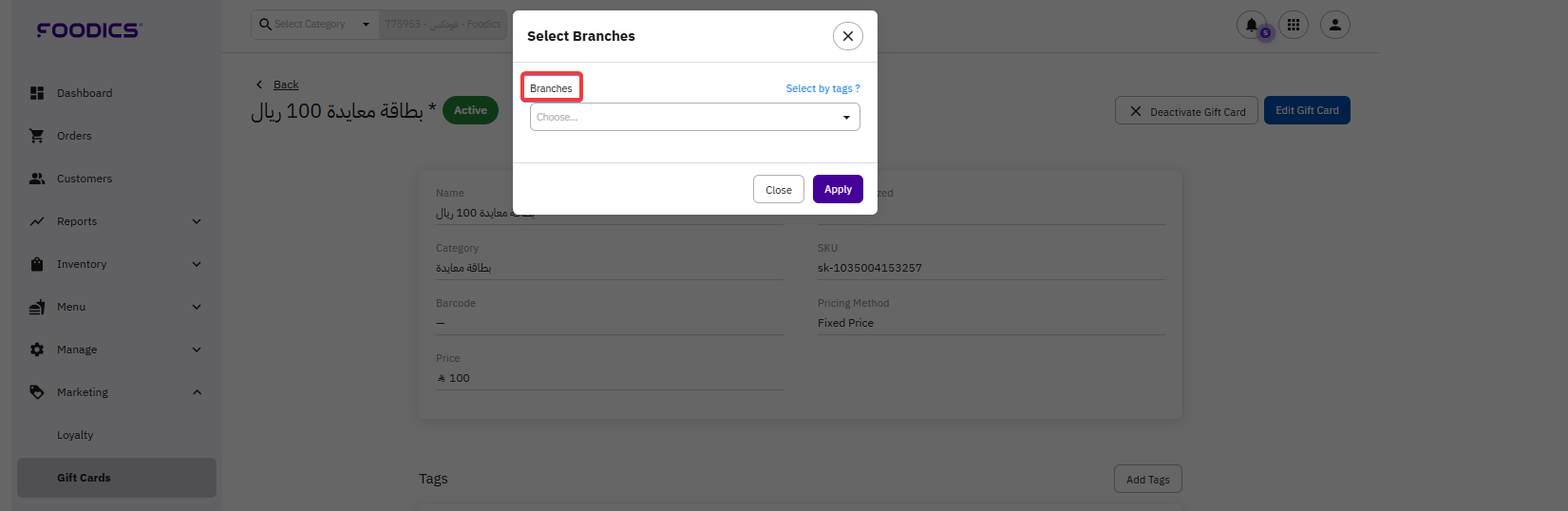Viewport: 1568px width, 511px height.
Task: Open the apps grid icon
Action: pos(1293,26)
